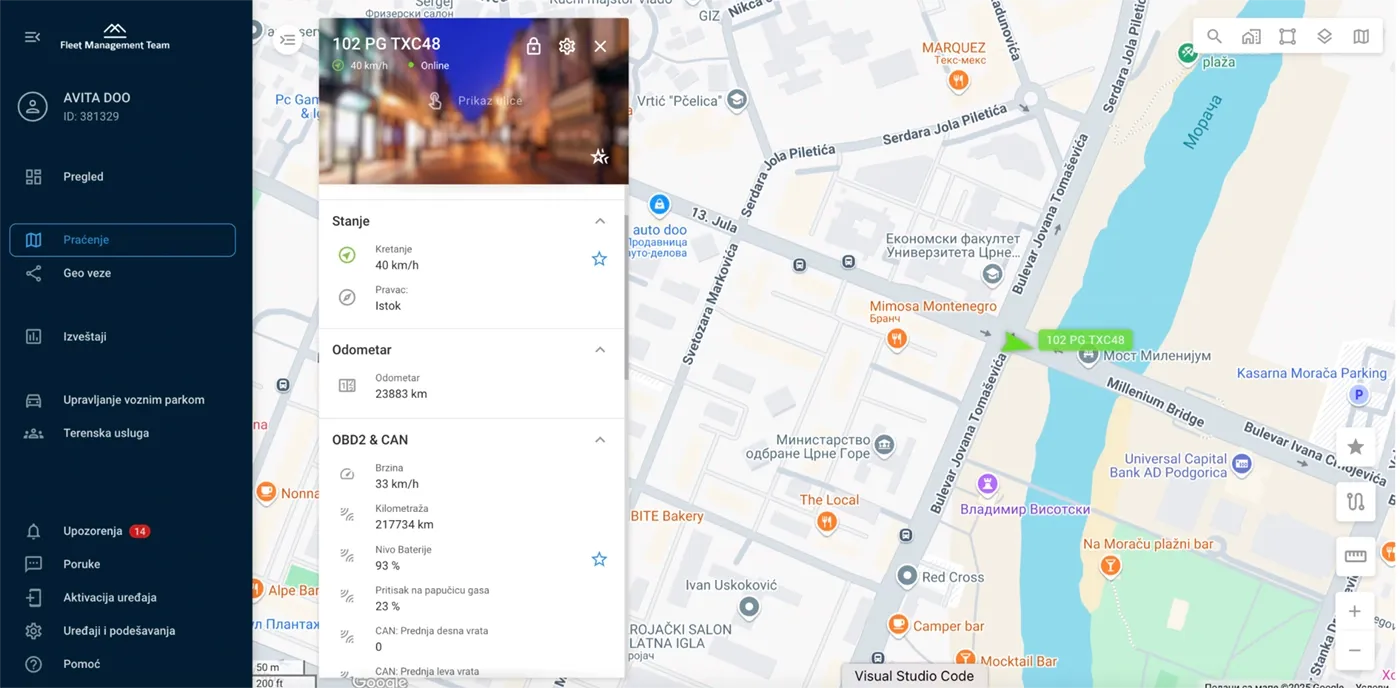Open map search magnifier icon
The width and height of the screenshot is (1400, 688).
(1214, 37)
